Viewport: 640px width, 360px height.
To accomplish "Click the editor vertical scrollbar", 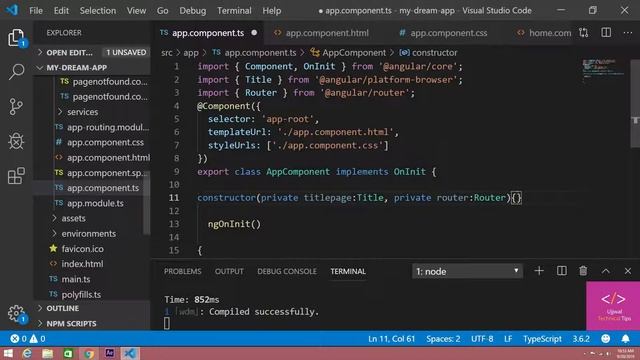I will [x=635, y=104].
